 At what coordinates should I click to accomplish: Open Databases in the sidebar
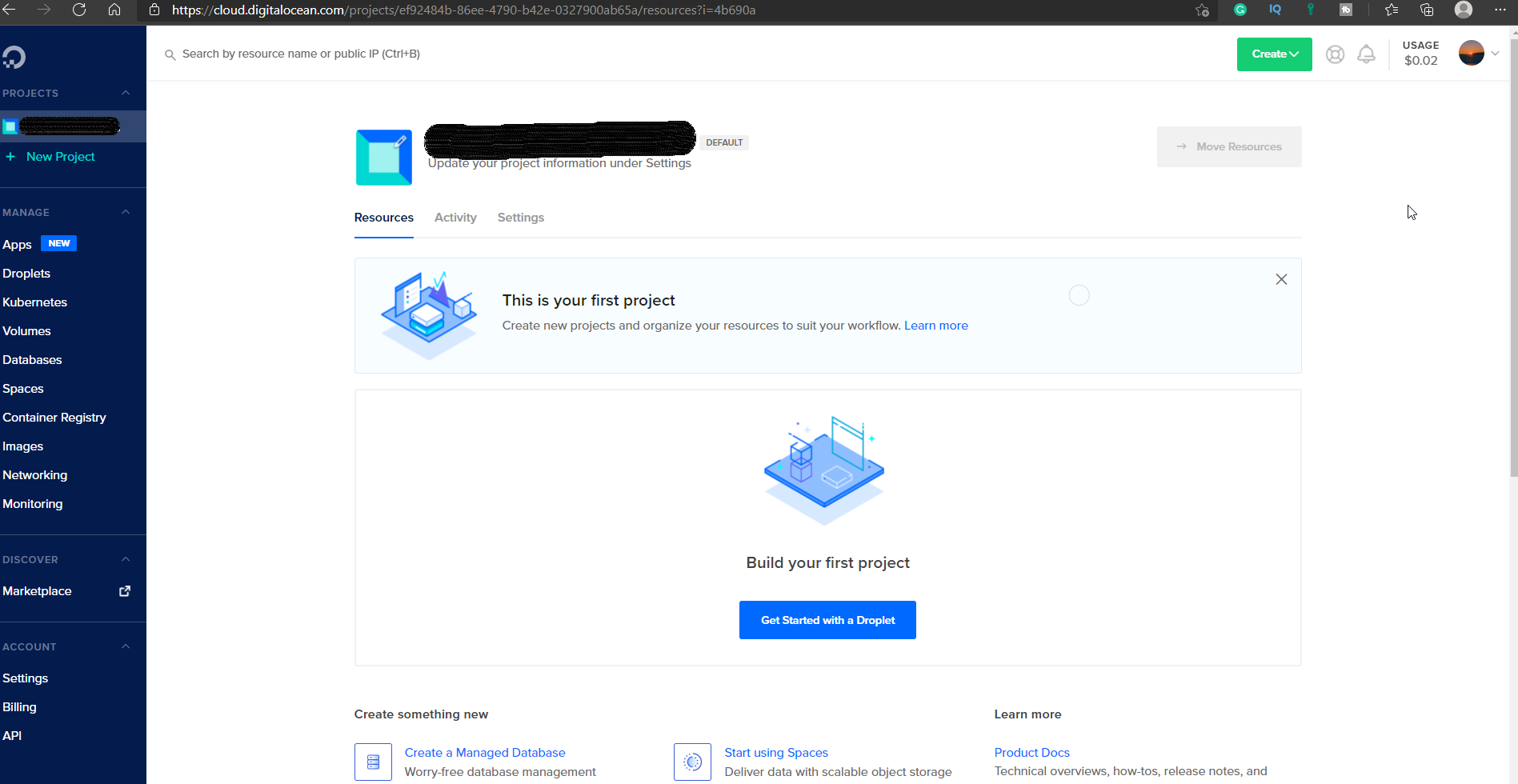pos(32,360)
